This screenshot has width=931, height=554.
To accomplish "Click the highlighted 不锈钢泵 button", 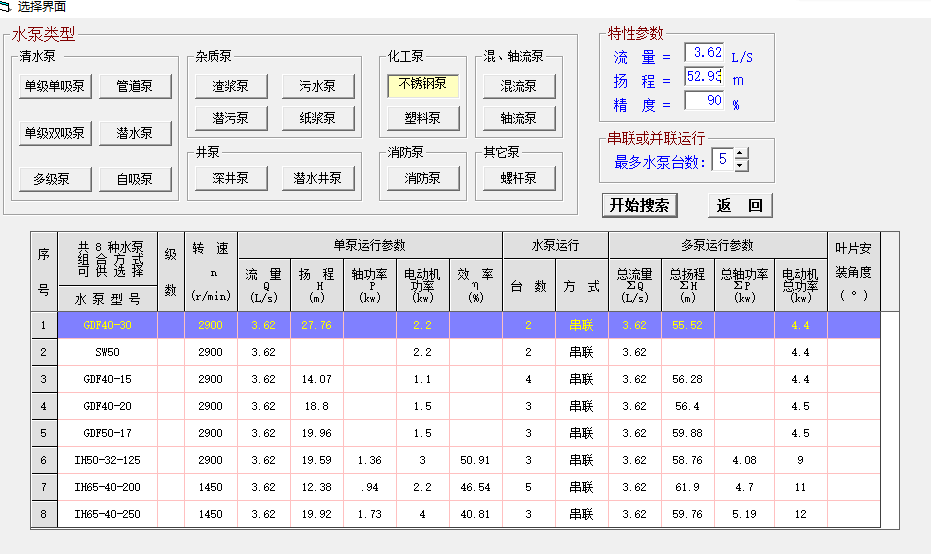I will [423, 85].
